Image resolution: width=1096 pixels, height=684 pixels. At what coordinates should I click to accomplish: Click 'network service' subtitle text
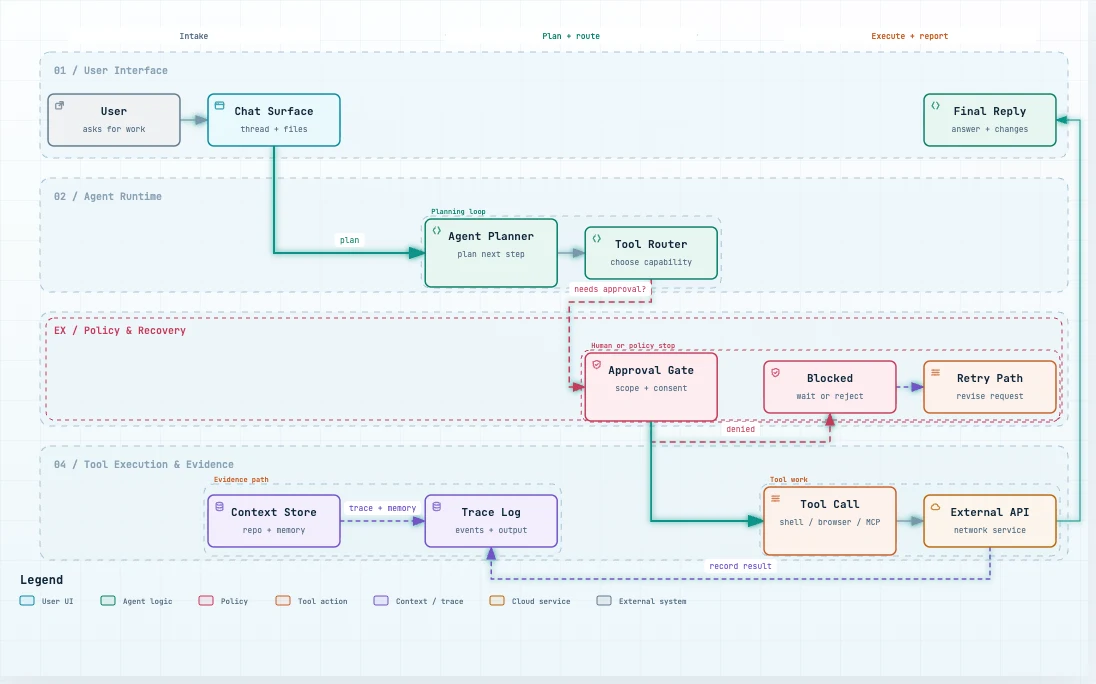coord(990,530)
